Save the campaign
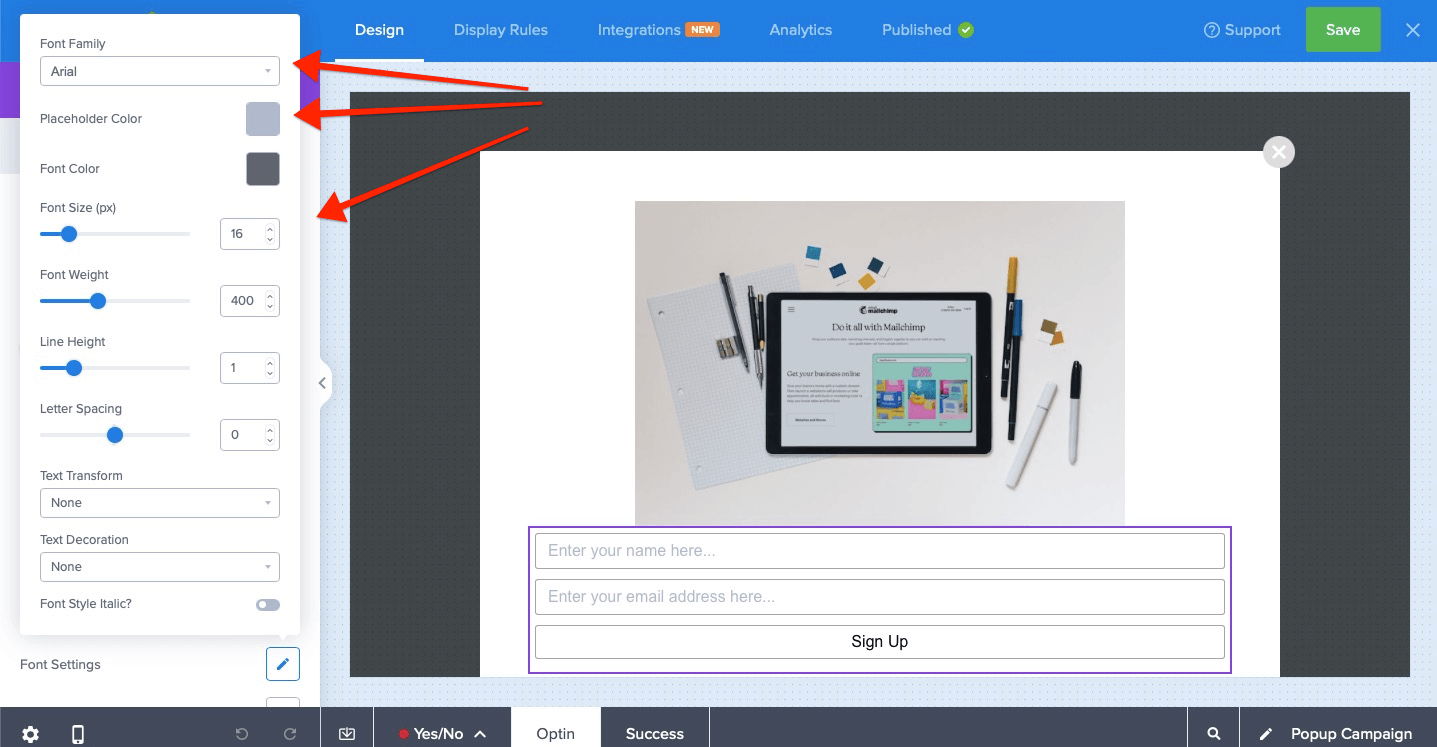The height and width of the screenshot is (747, 1437). (x=1343, y=30)
